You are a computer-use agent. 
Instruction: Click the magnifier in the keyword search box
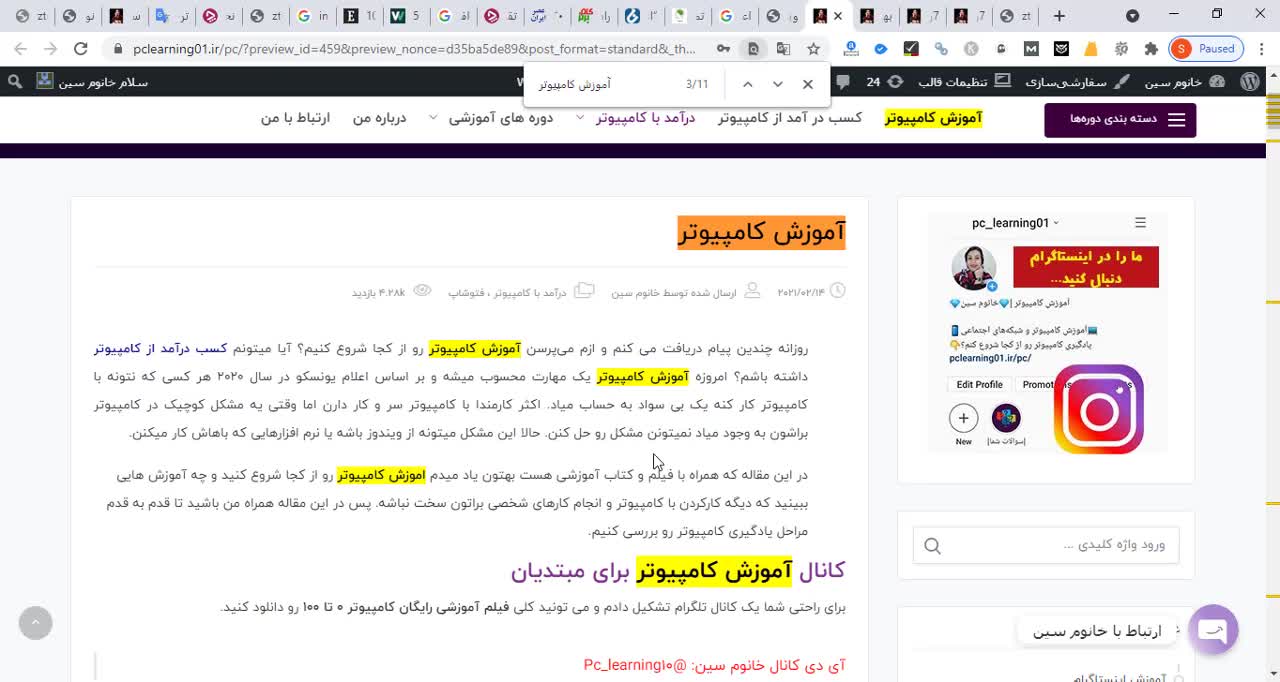931,545
